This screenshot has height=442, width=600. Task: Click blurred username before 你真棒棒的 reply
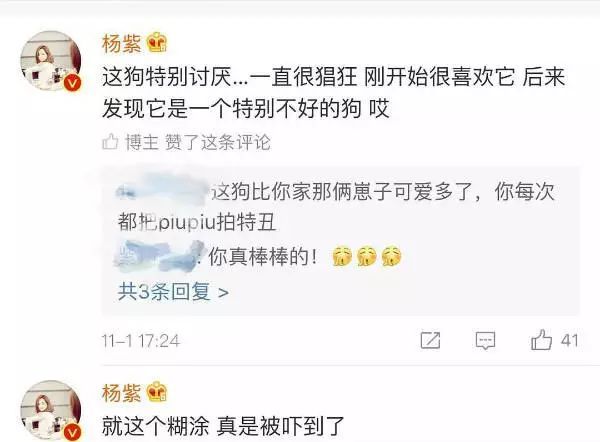[x=160, y=256]
